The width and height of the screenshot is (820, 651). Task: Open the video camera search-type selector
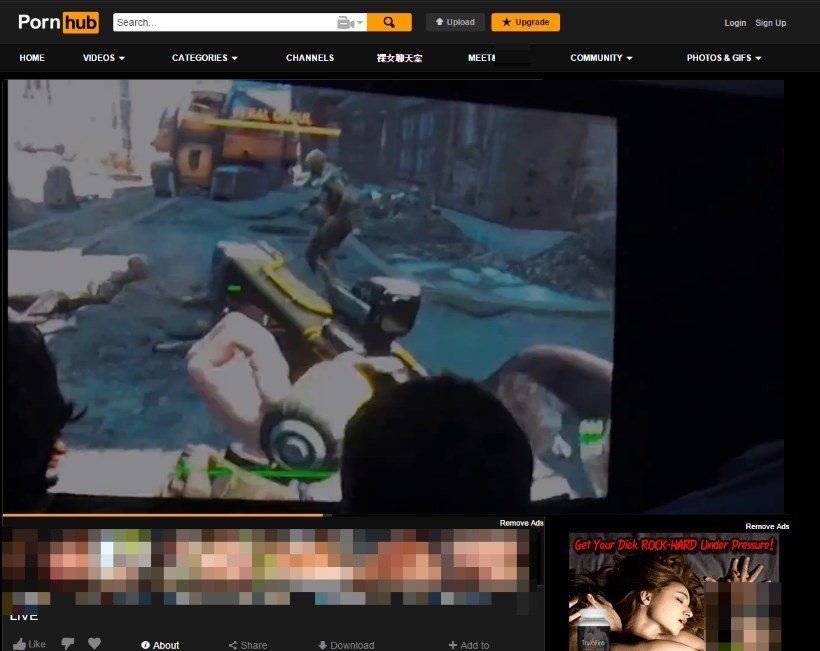348,22
